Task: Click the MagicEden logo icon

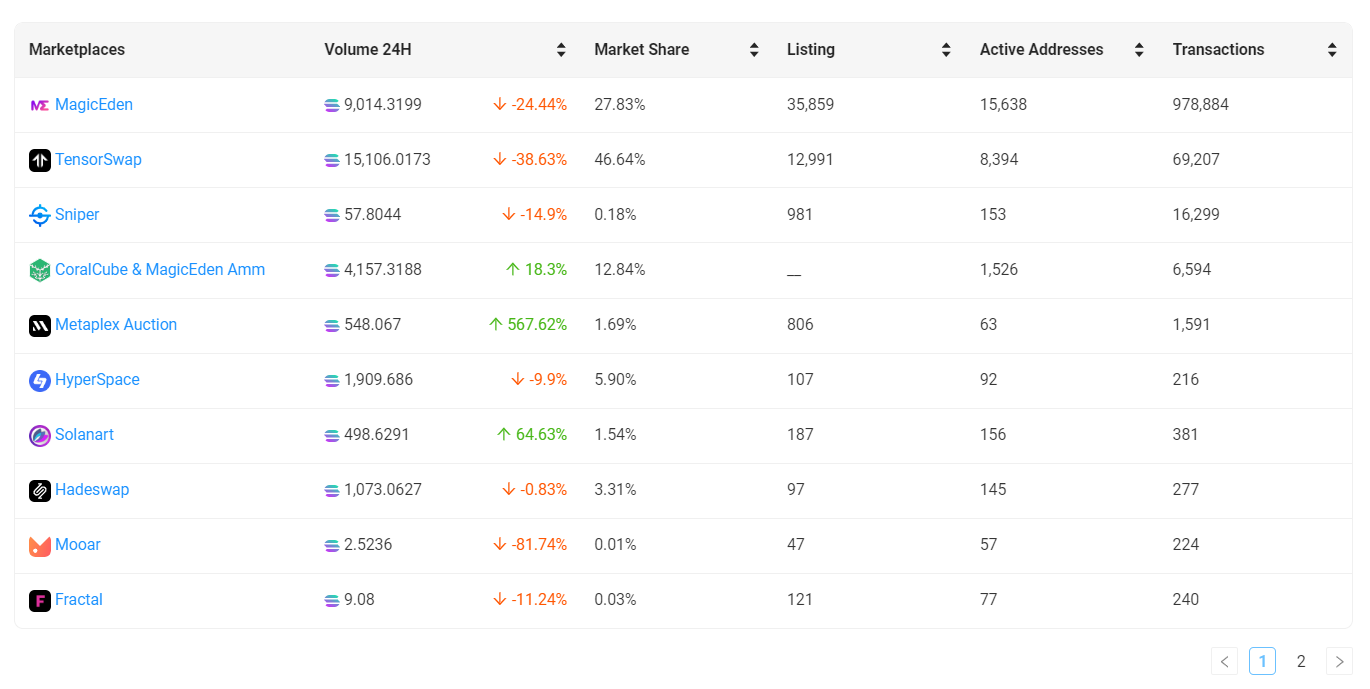Action: (40, 105)
